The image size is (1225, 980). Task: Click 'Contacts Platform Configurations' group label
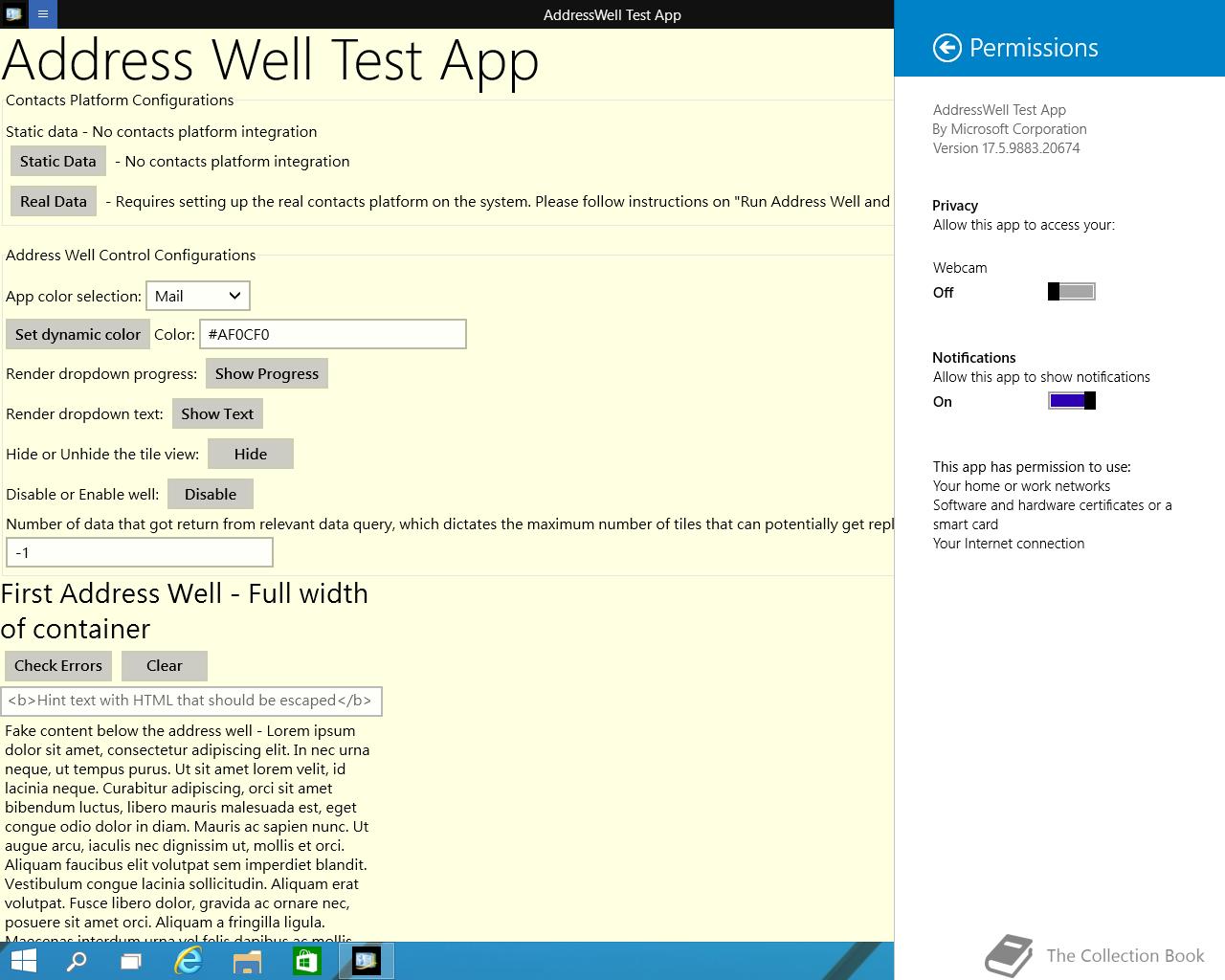point(120,100)
